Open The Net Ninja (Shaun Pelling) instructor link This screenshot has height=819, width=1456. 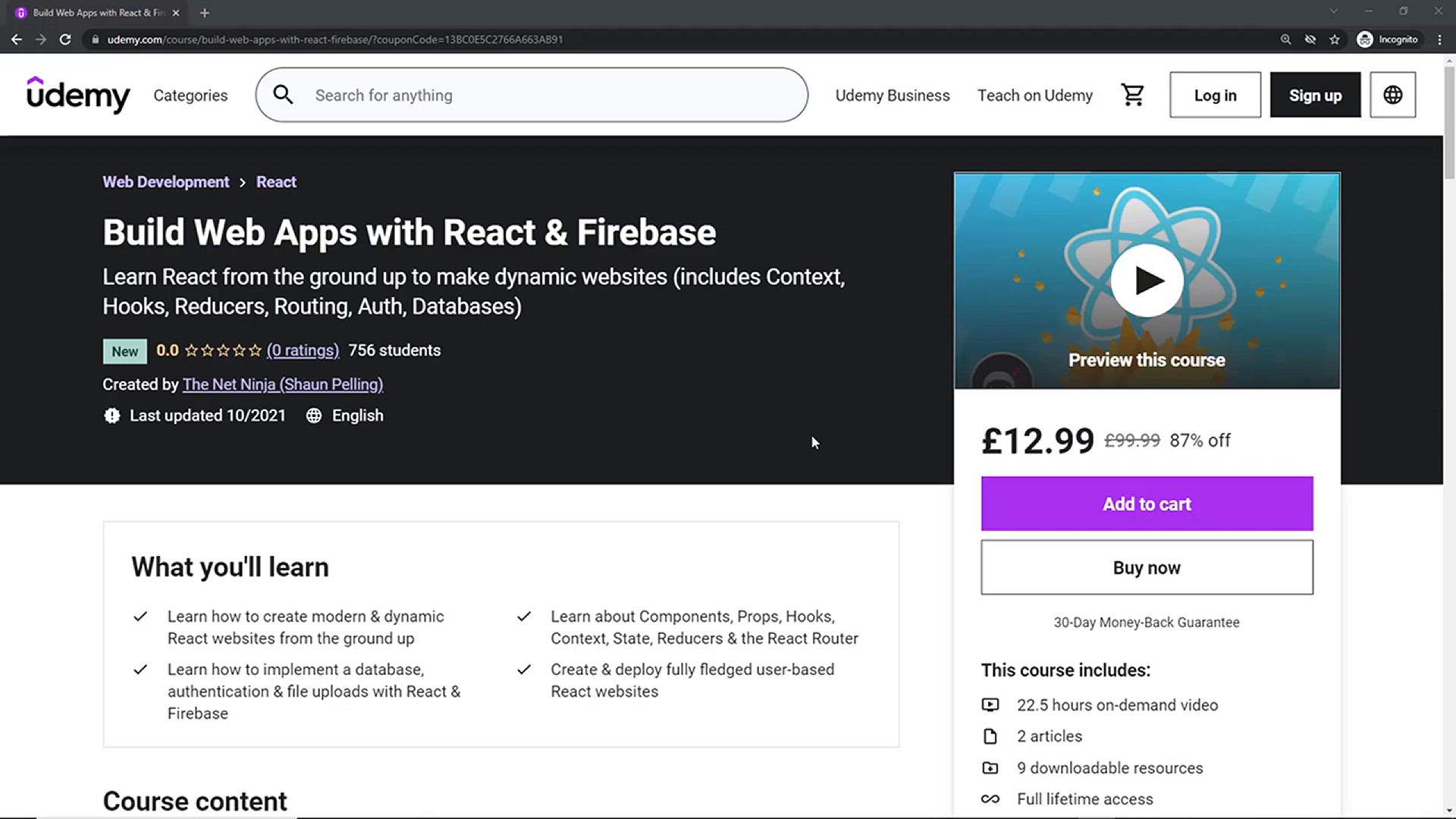(283, 384)
